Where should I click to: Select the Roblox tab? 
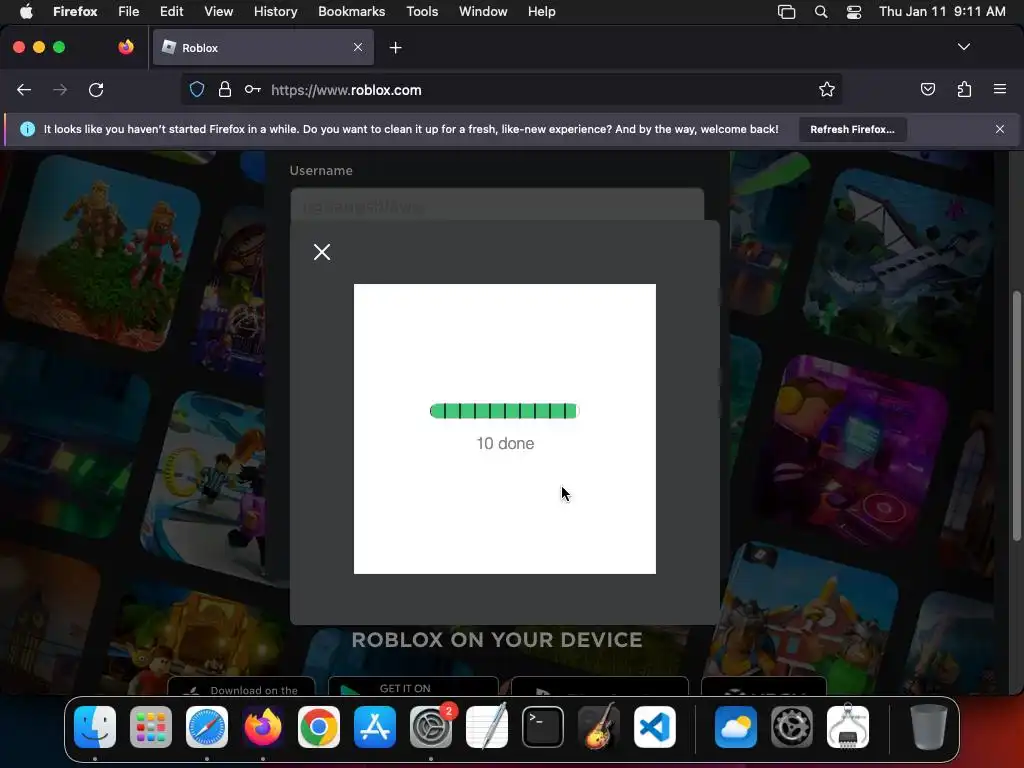(263, 48)
